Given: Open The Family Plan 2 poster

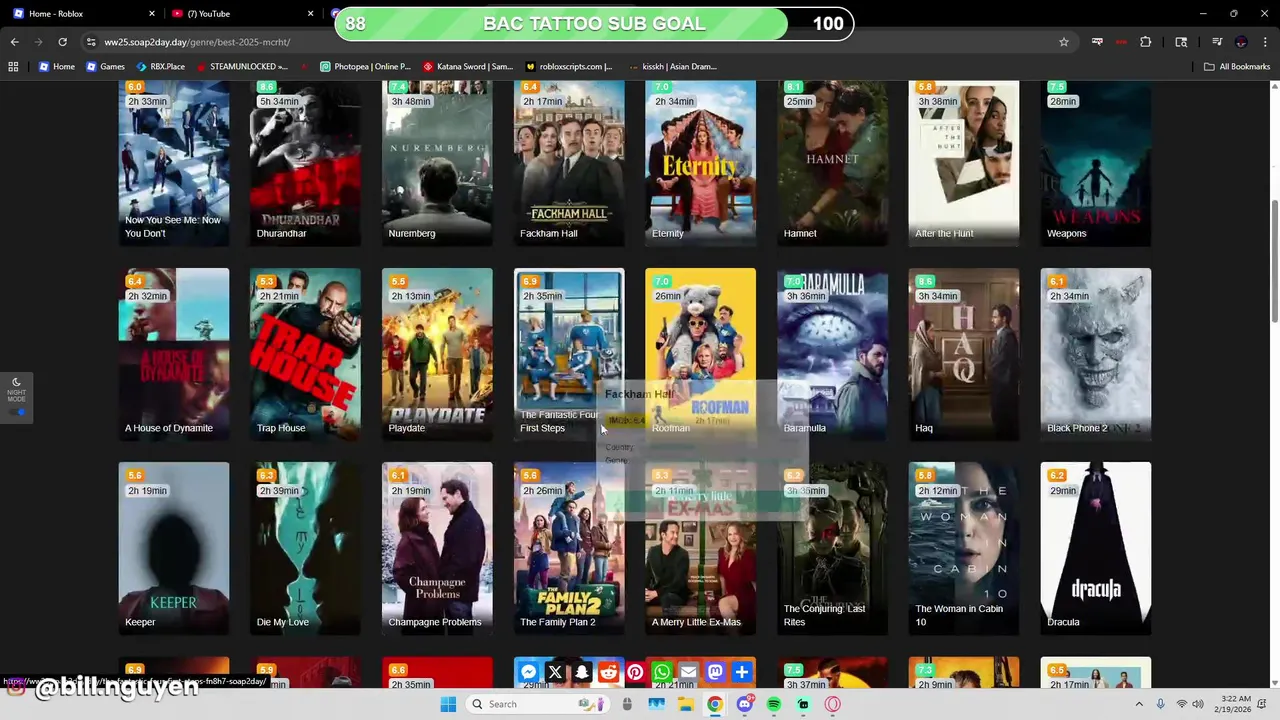Looking at the screenshot, I should click(x=569, y=548).
